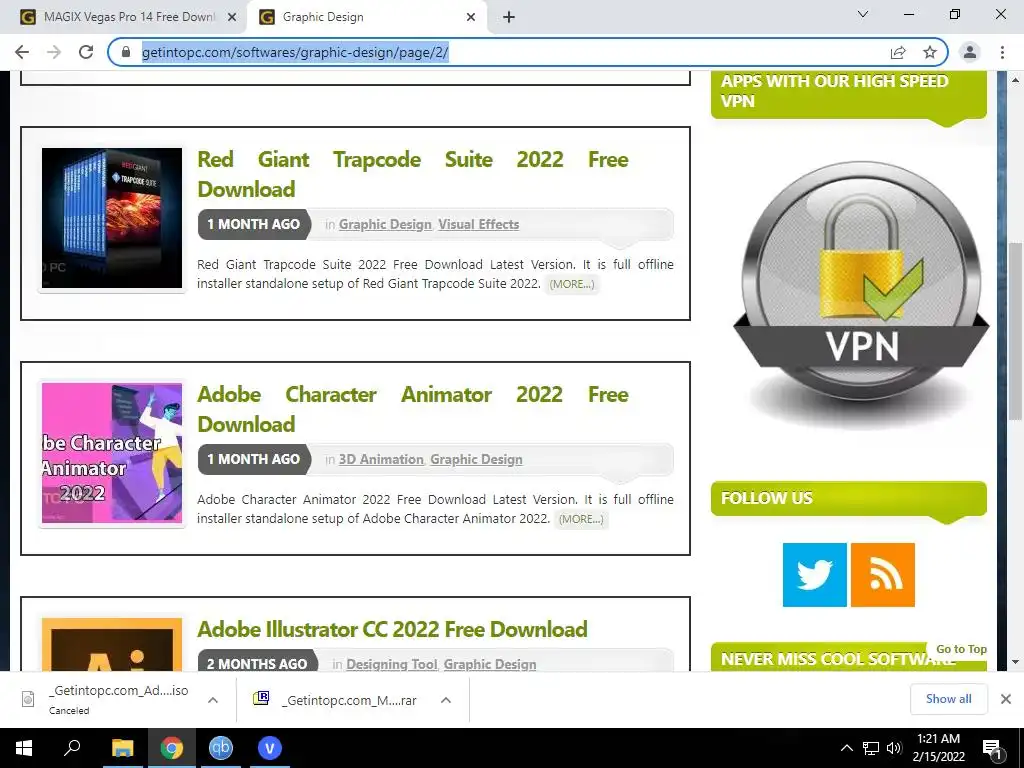This screenshot has height=768, width=1024.
Task: Click the scrollbar down arrow
Action: [1015, 662]
